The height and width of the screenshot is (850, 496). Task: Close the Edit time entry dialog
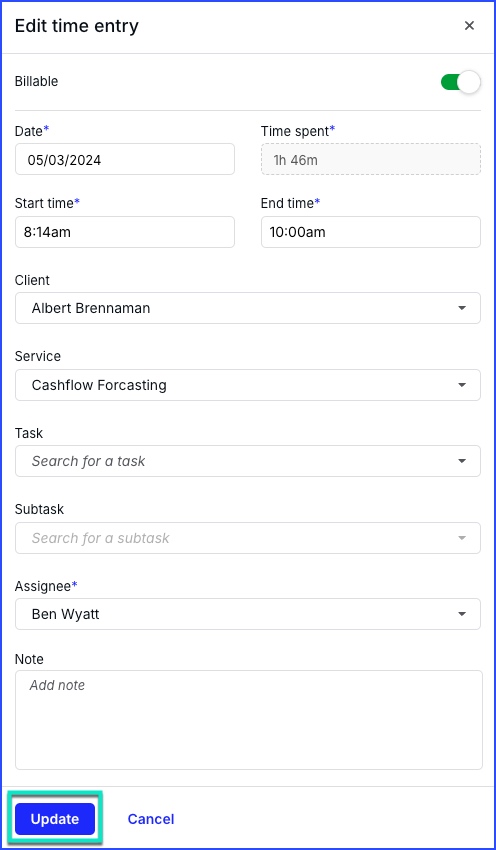[x=469, y=25]
